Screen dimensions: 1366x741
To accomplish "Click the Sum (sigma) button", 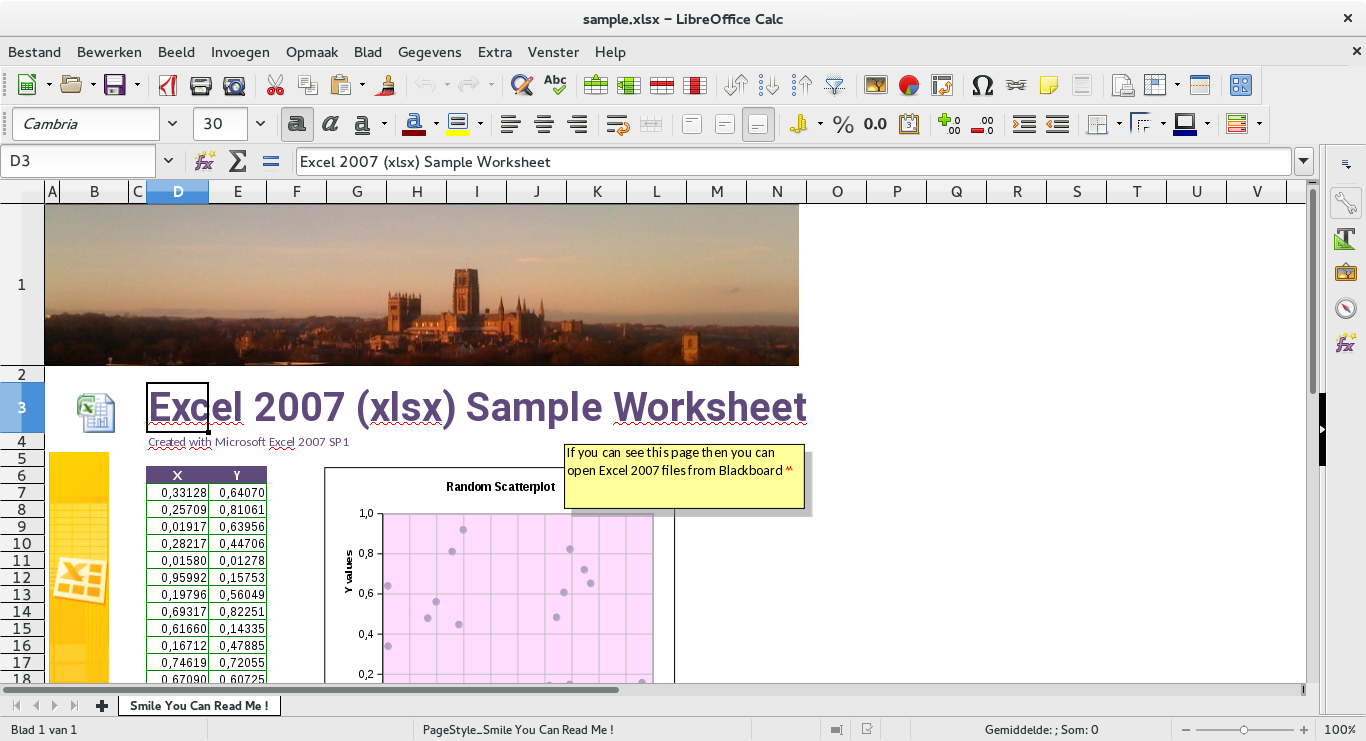I will (x=237, y=161).
